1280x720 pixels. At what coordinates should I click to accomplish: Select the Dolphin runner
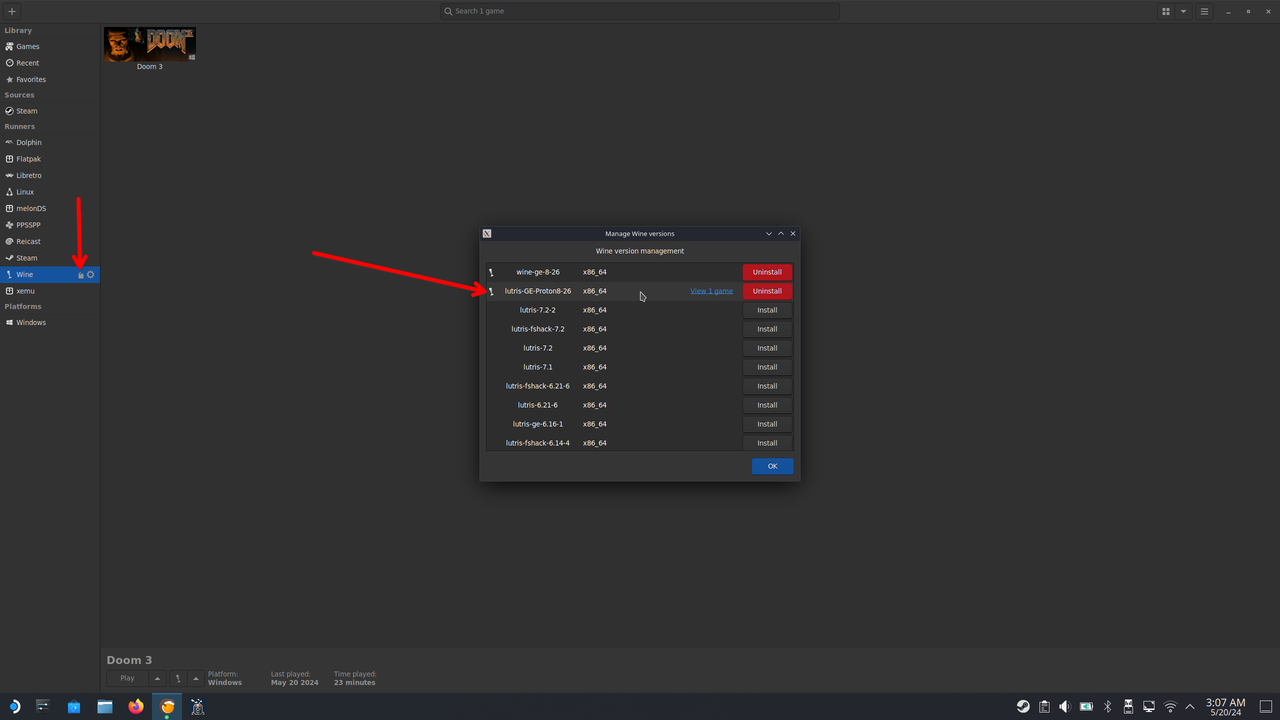coord(50,142)
